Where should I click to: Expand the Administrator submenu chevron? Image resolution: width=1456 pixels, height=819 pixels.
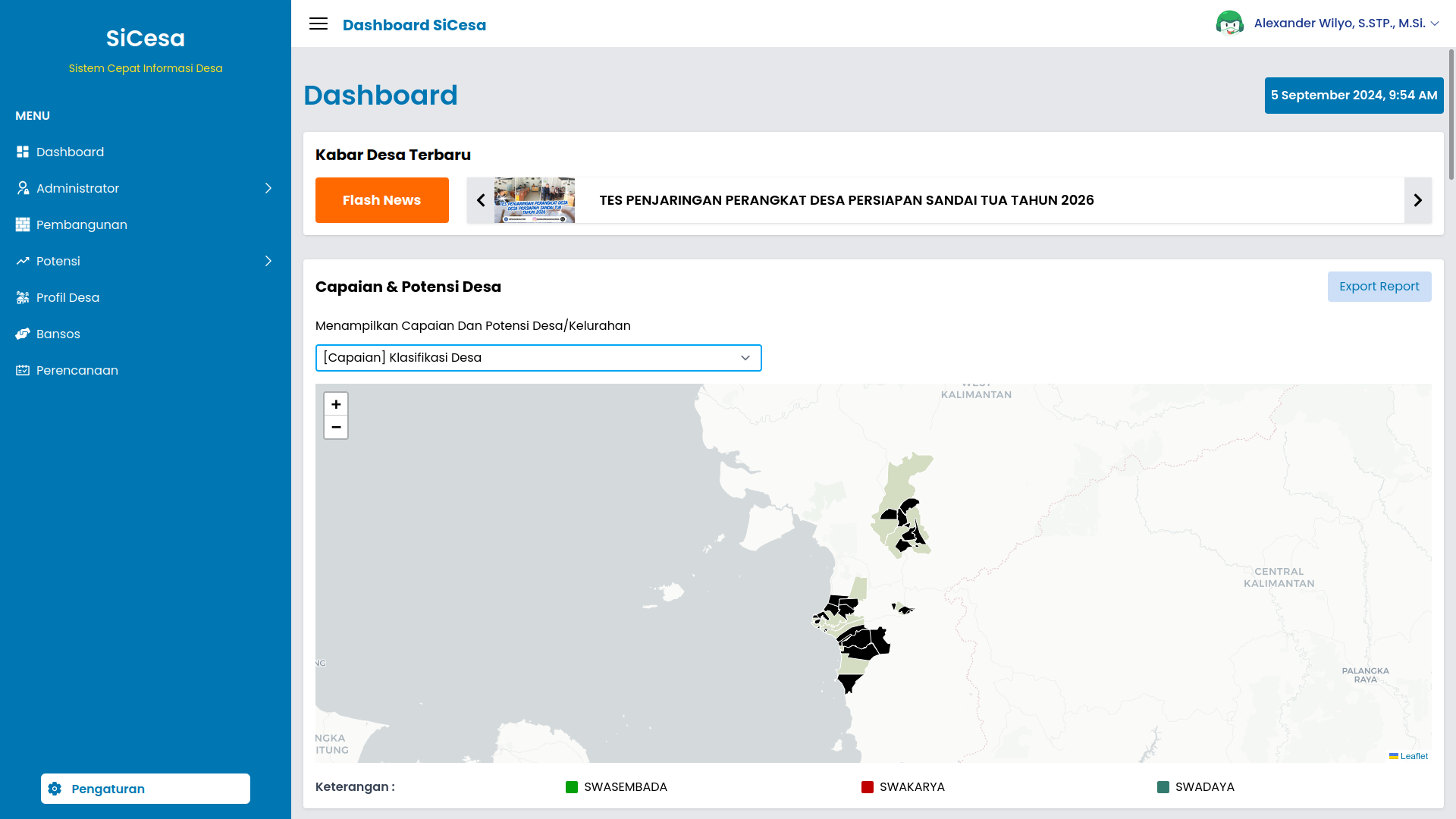[268, 188]
